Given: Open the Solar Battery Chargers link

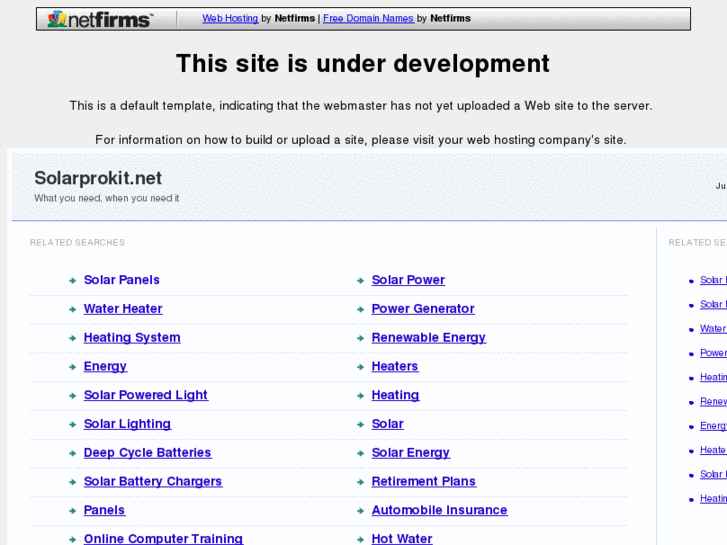Looking at the screenshot, I should [x=153, y=481].
